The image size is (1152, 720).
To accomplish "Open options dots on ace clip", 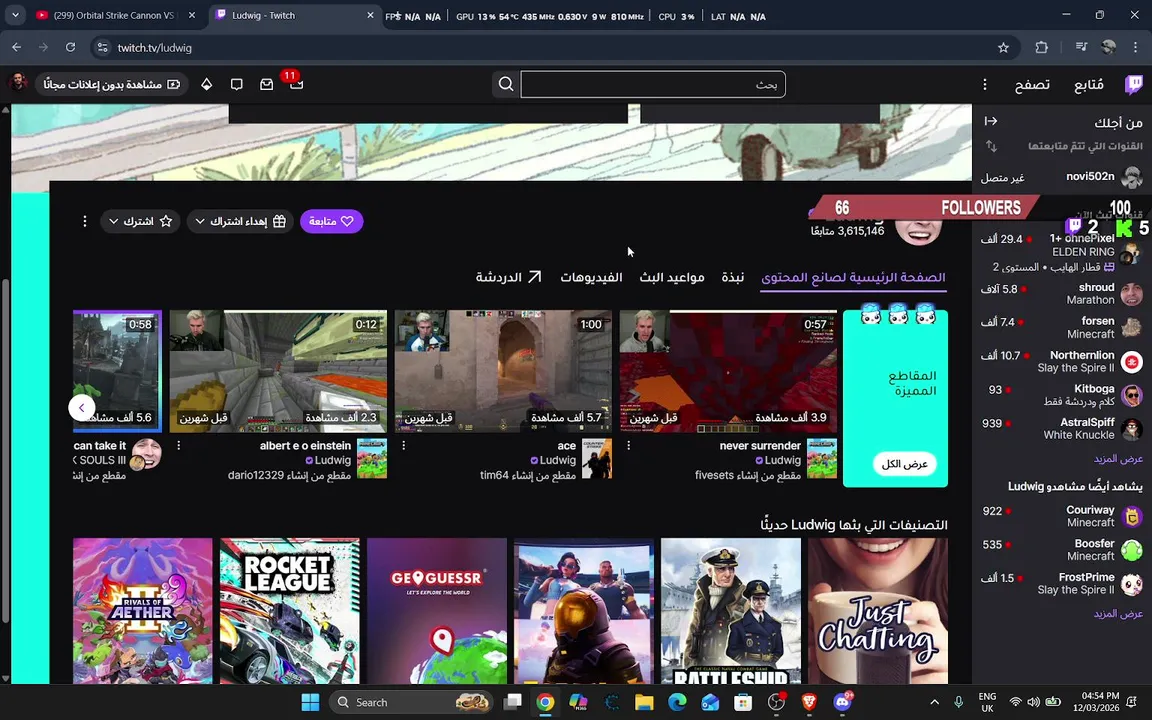I will point(403,445).
